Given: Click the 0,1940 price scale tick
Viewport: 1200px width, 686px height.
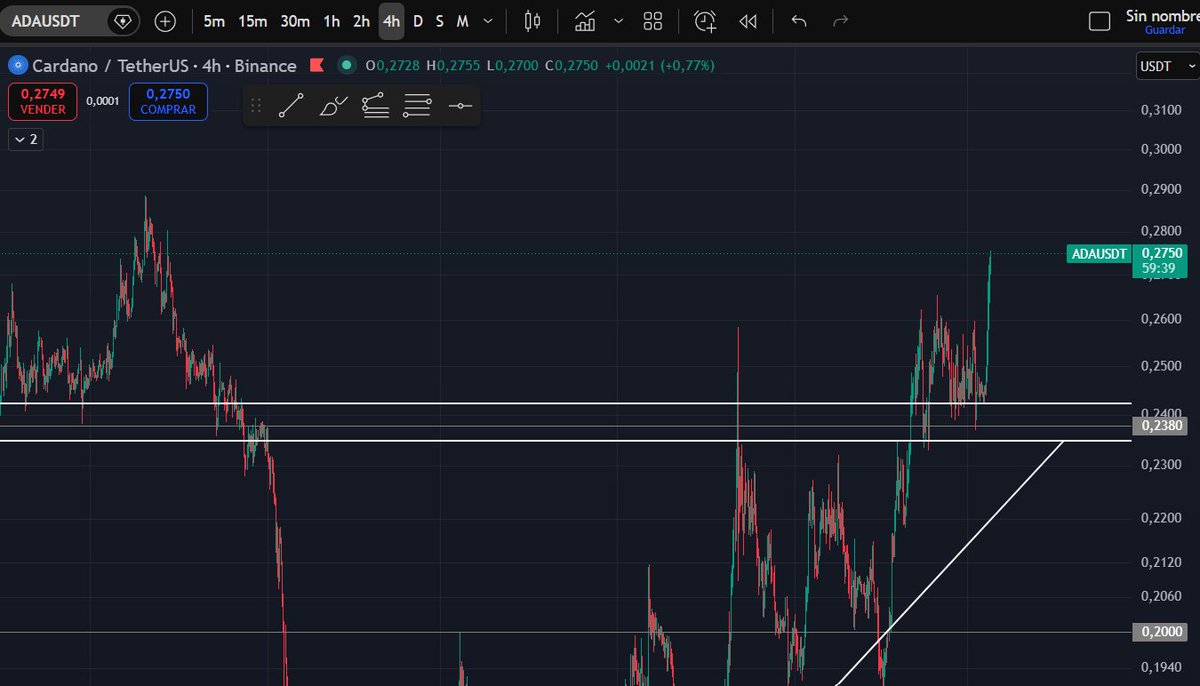Looking at the screenshot, I should [x=1160, y=666].
